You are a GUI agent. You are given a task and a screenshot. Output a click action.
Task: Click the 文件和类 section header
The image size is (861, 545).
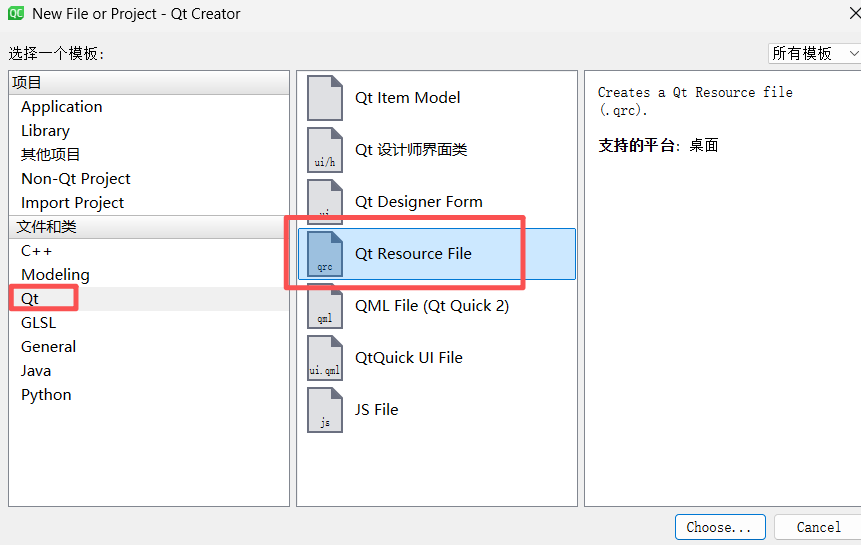[149, 227]
